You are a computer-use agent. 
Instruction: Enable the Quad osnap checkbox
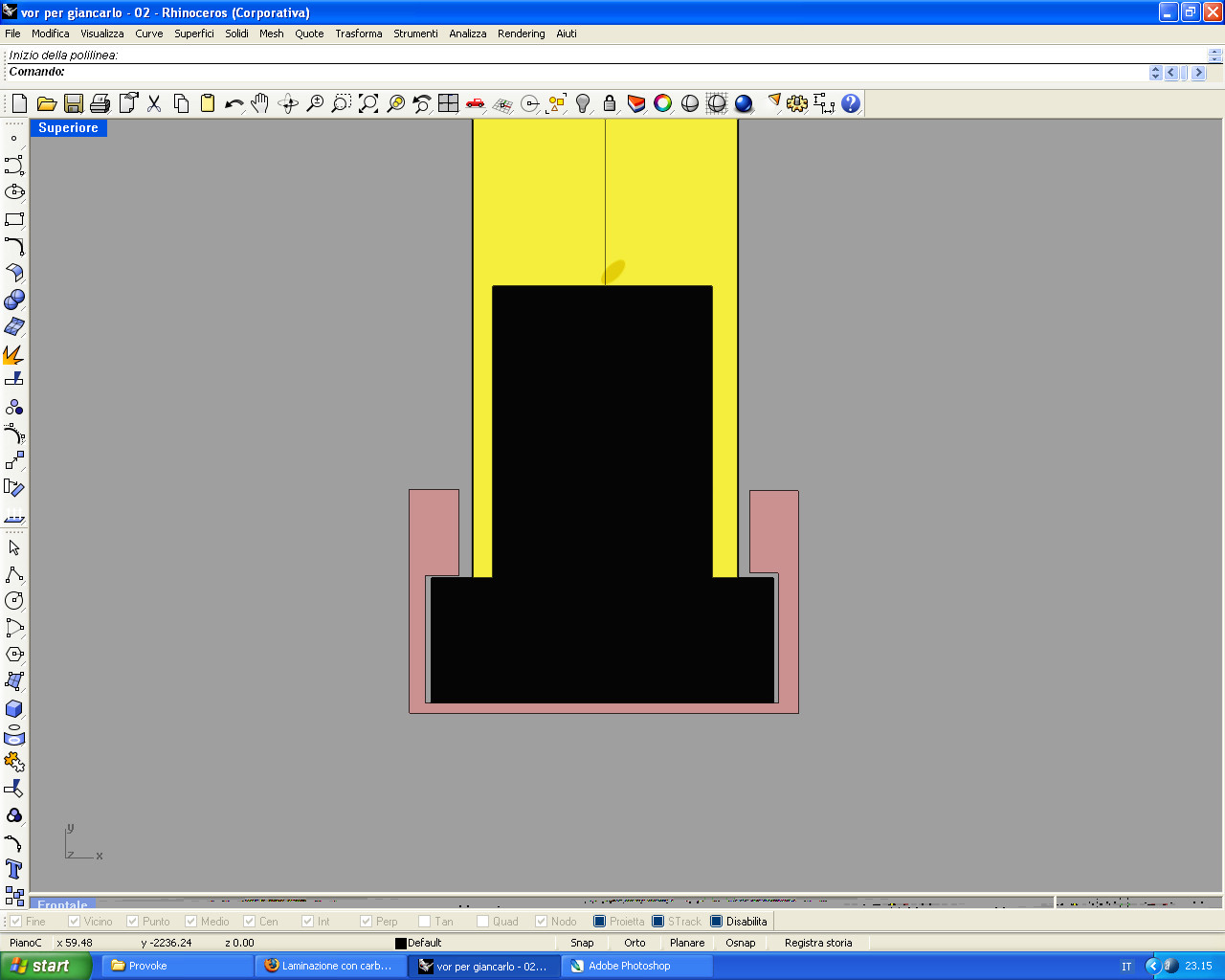(x=483, y=922)
